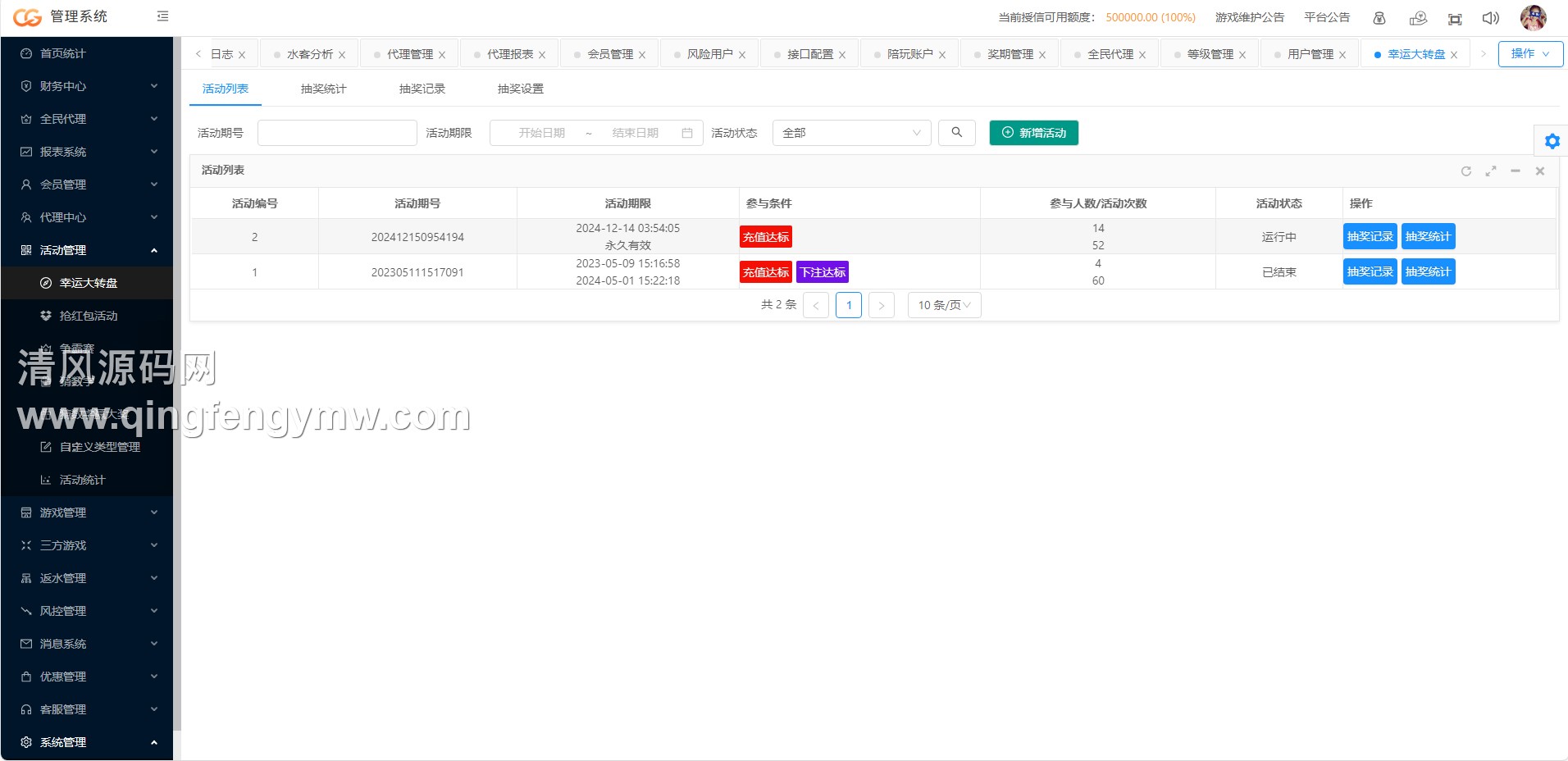1568x761 pixels.
Task: Click the sound speaker icon in header
Action: click(1490, 18)
